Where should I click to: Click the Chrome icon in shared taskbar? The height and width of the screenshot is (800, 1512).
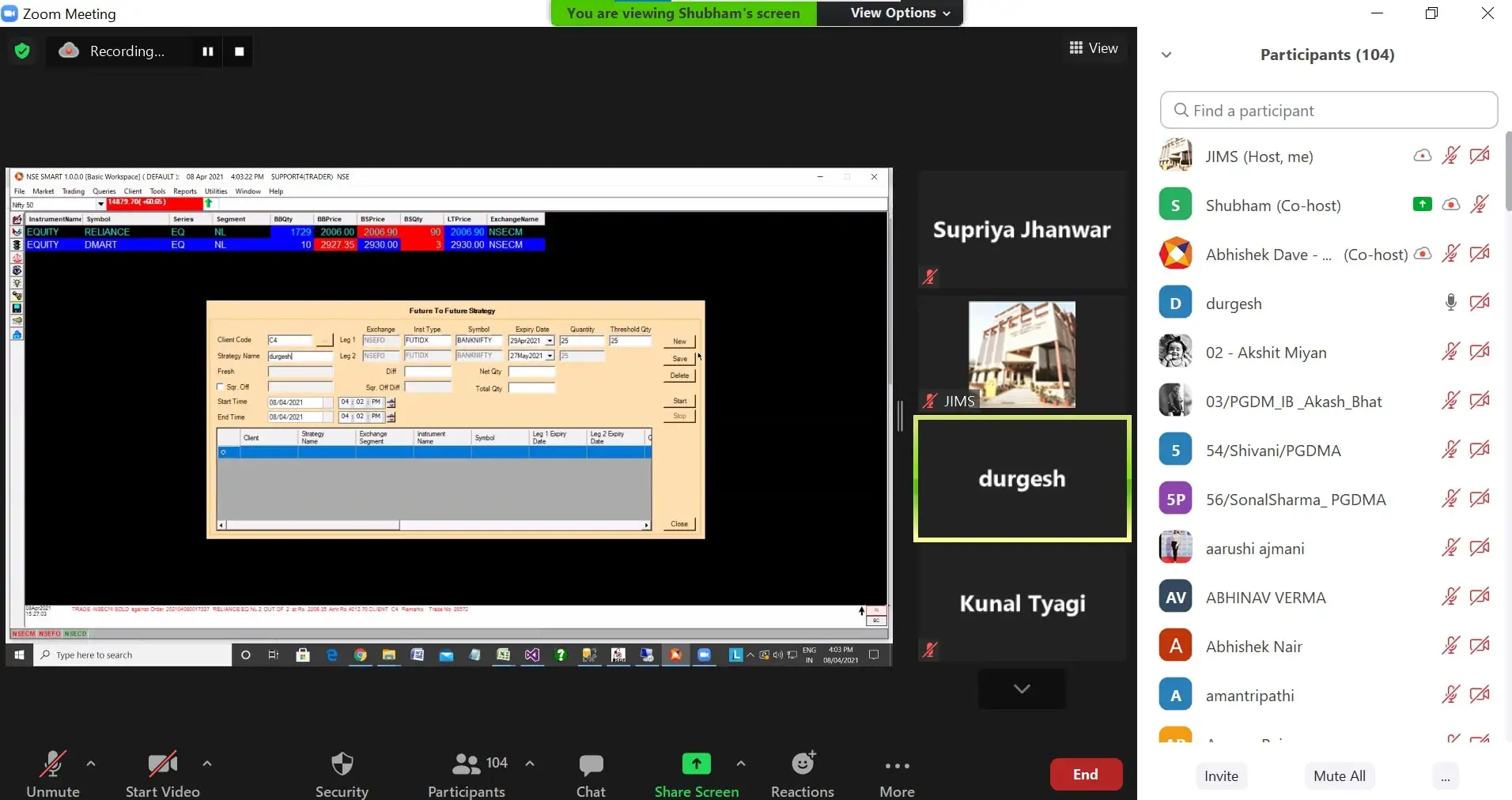point(361,655)
